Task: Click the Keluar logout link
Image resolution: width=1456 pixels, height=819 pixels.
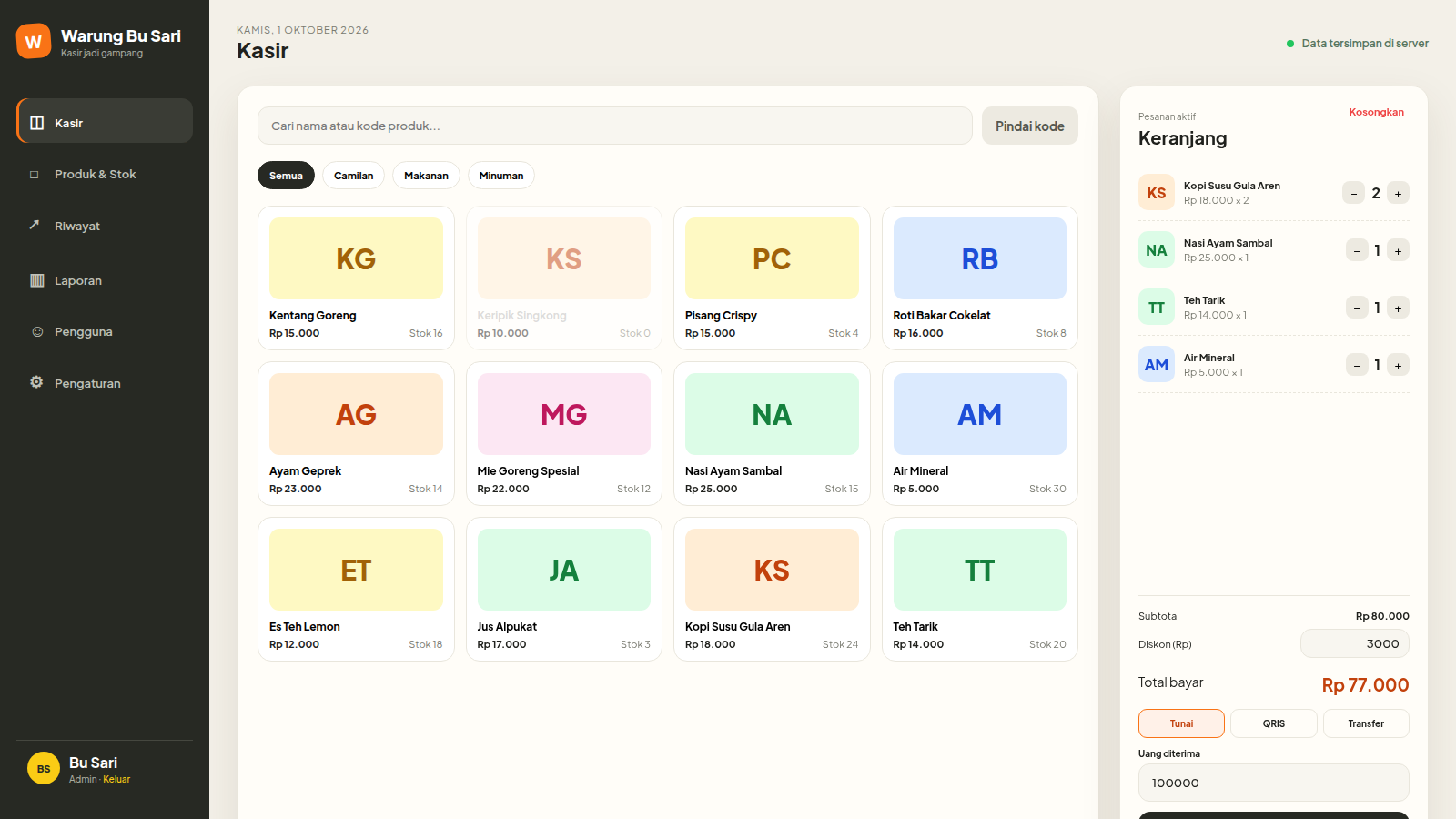Action: [x=116, y=779]
